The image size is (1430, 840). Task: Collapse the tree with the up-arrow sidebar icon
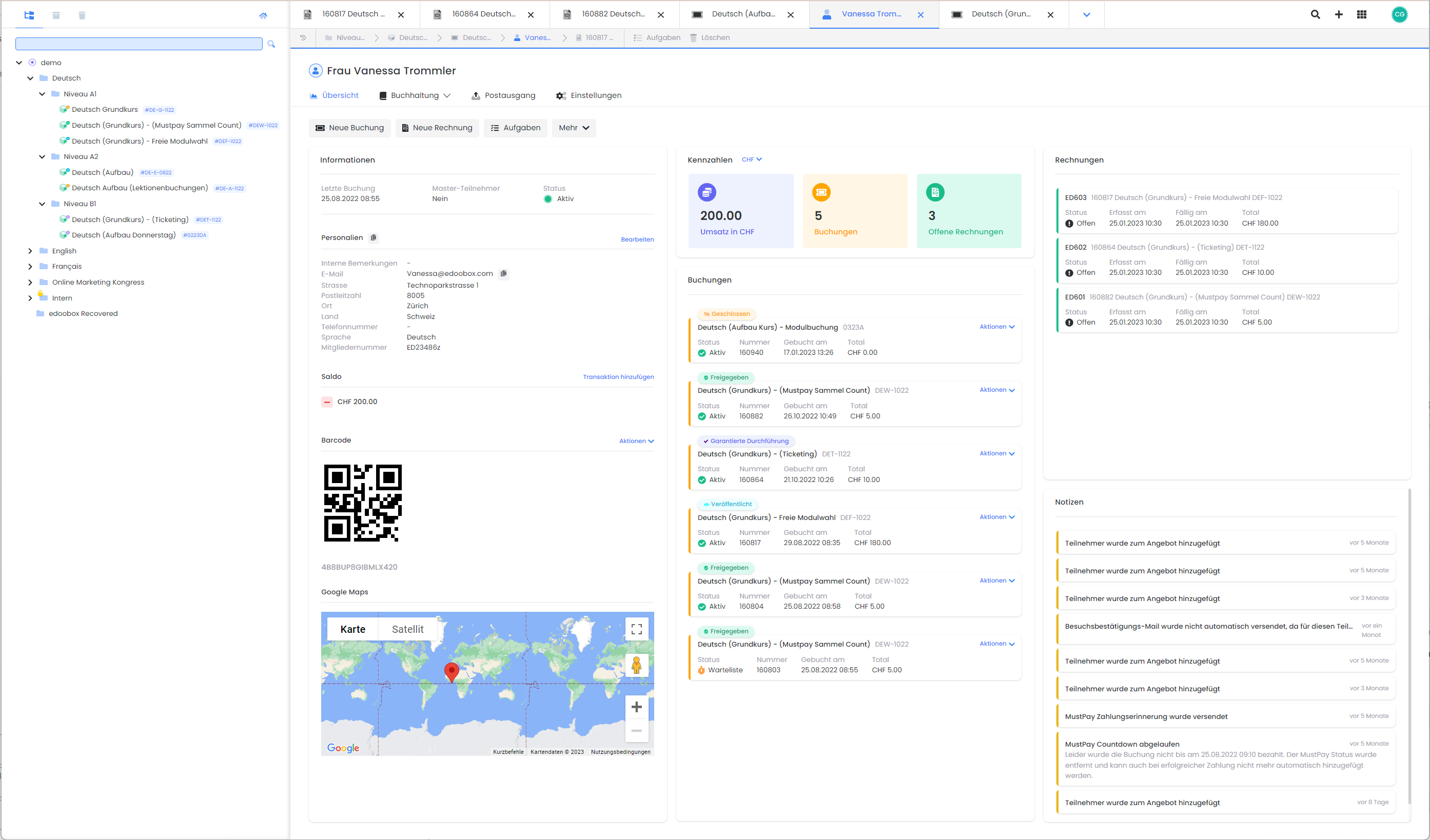263,15
